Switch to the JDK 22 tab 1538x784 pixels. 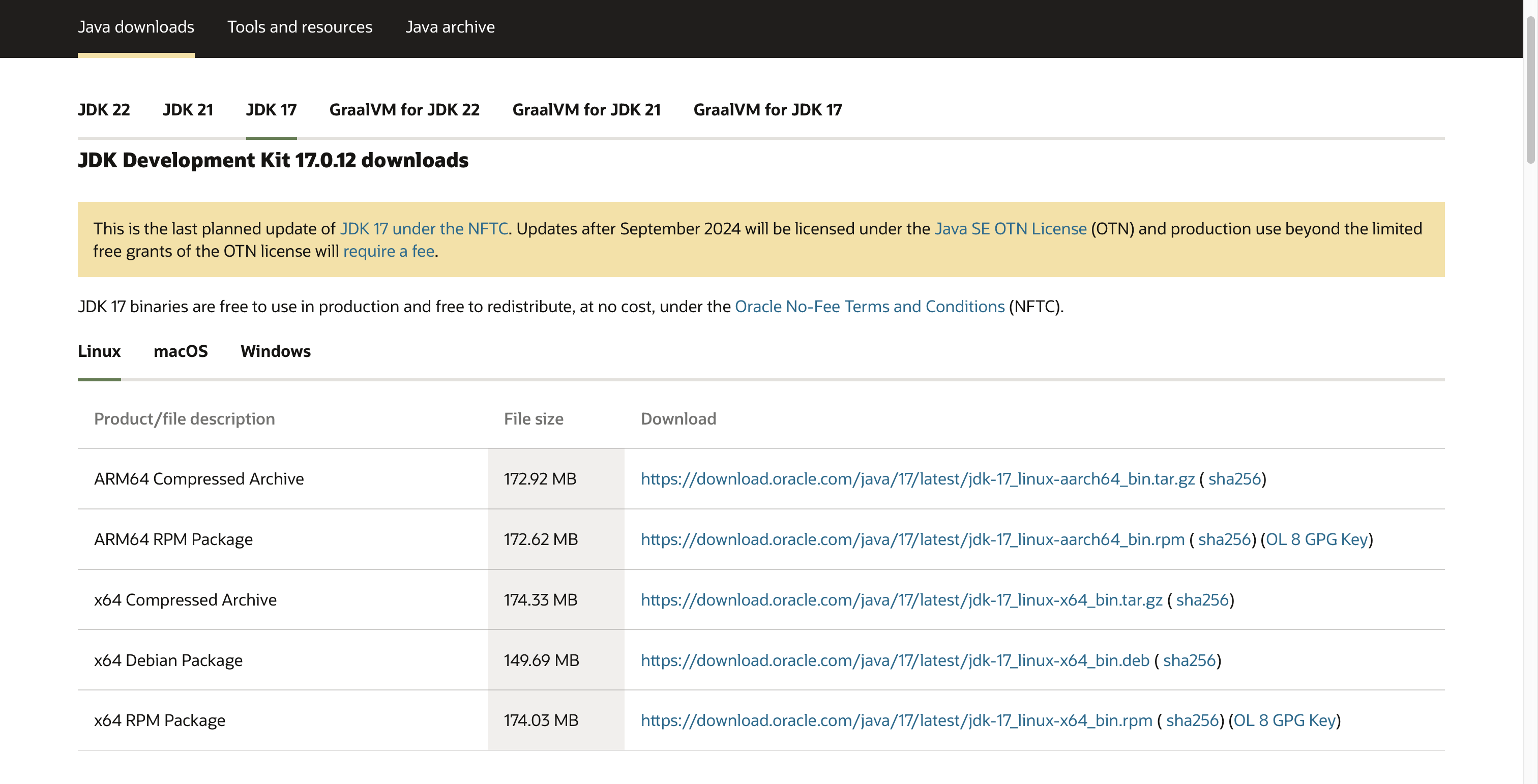(104, 110)
